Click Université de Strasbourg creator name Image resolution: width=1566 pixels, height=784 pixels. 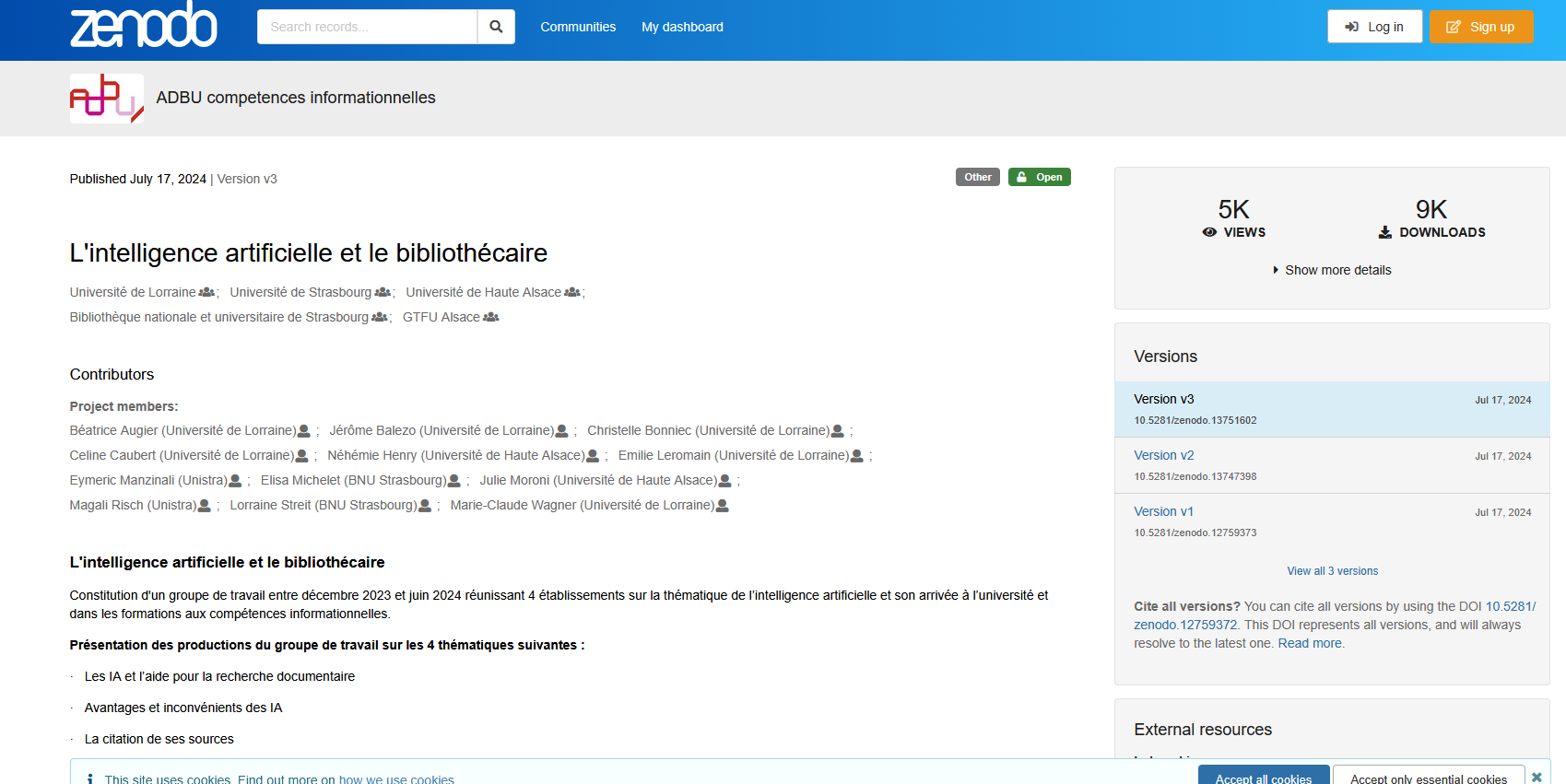click(300, 292)
